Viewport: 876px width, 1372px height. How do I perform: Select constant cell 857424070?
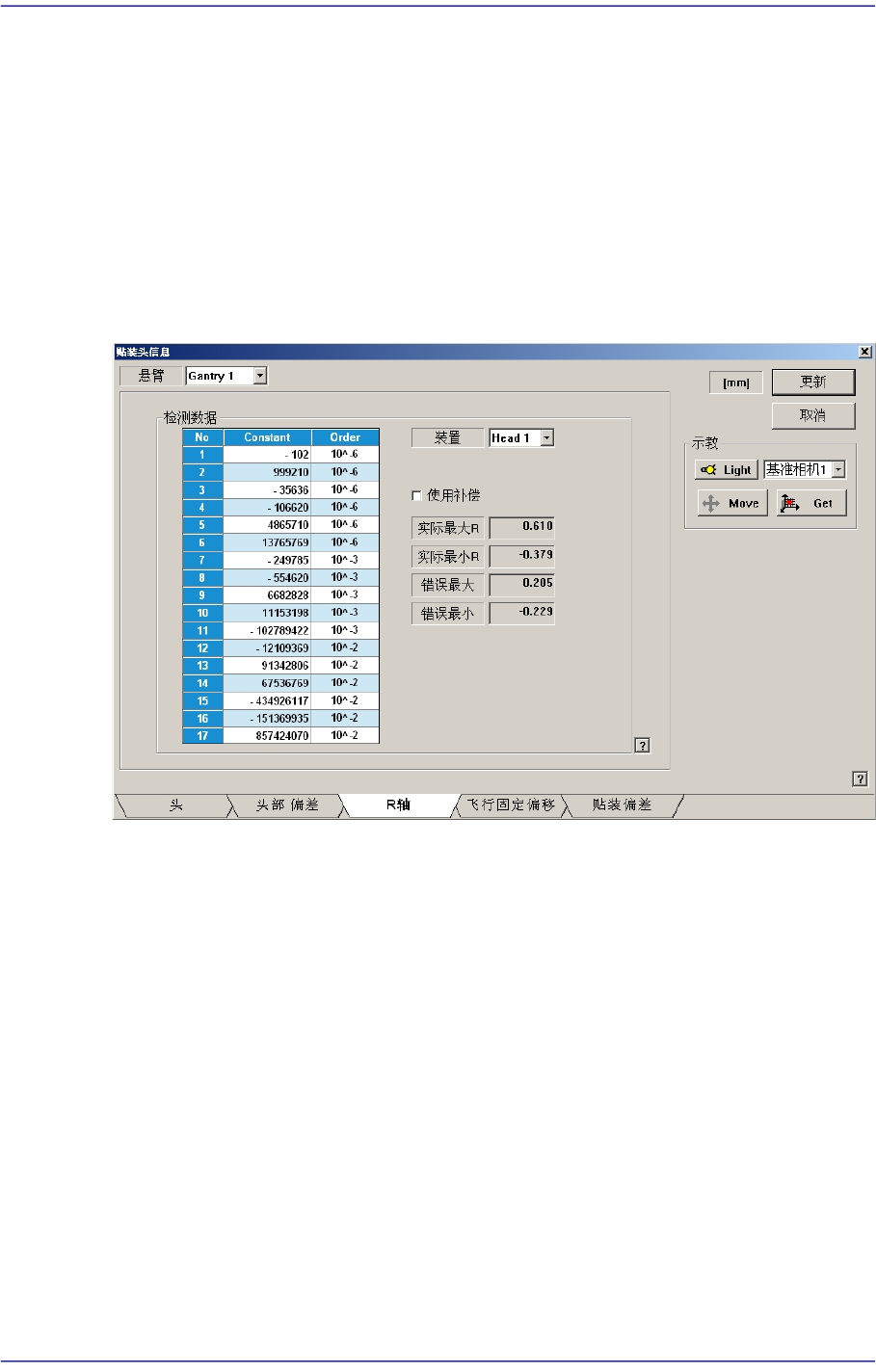click(267, 736)
